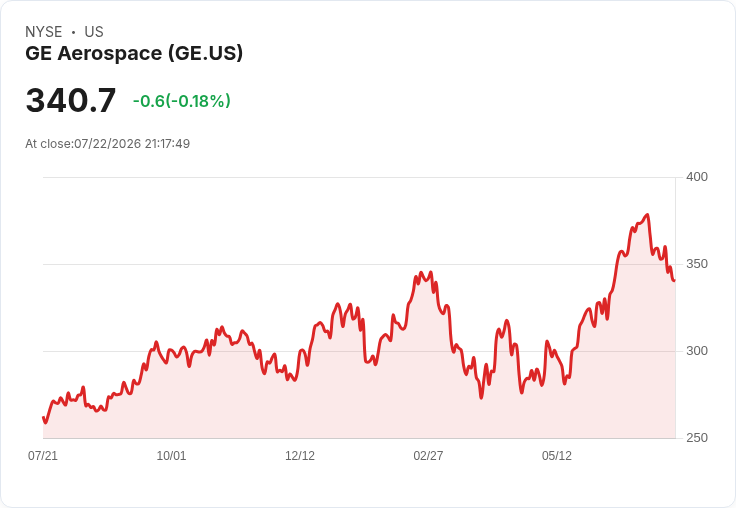
Task: Click the 300 price axis label
Action: coord(697,351)
